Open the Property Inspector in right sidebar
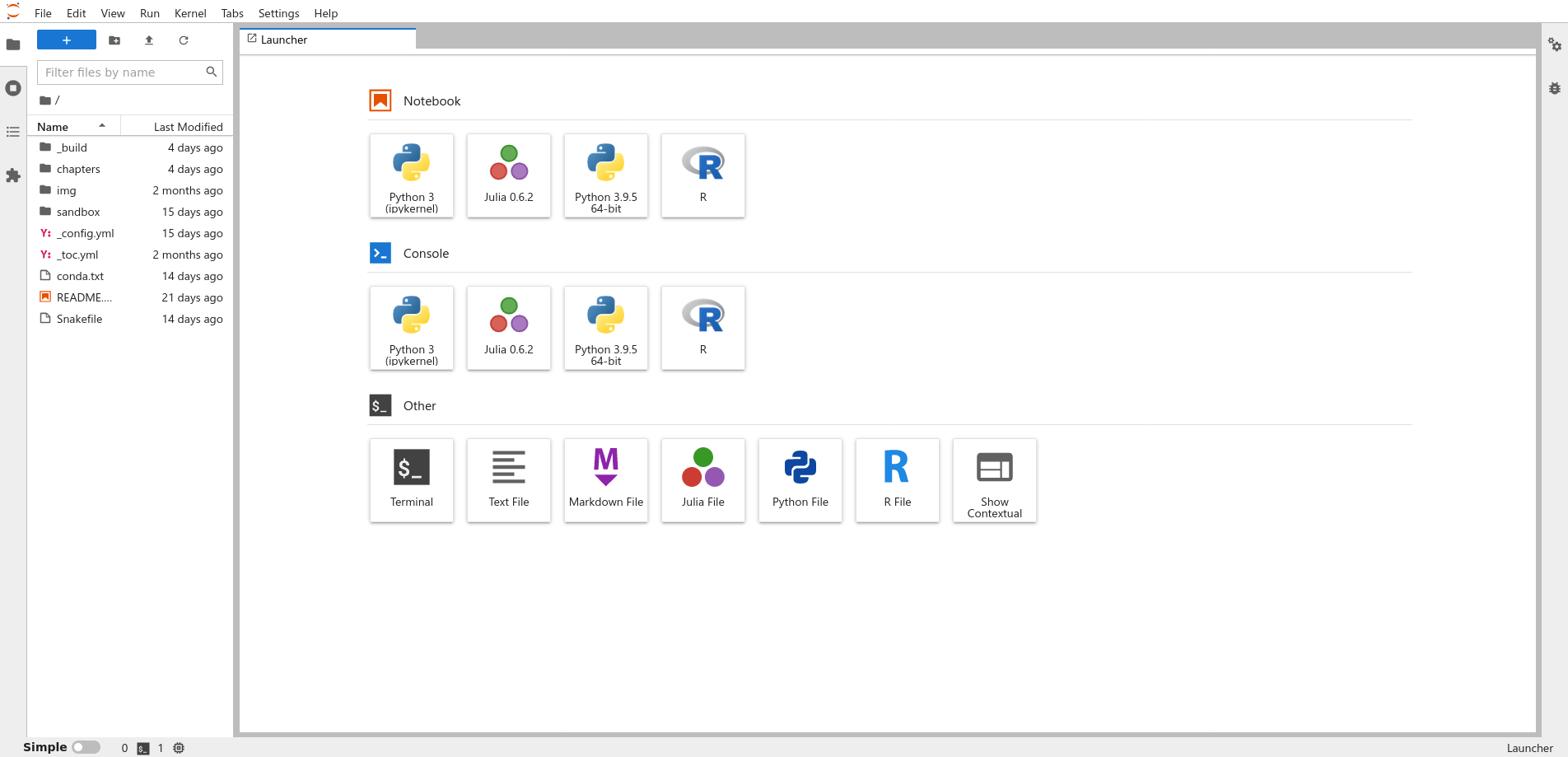 tap(1554, 44)
